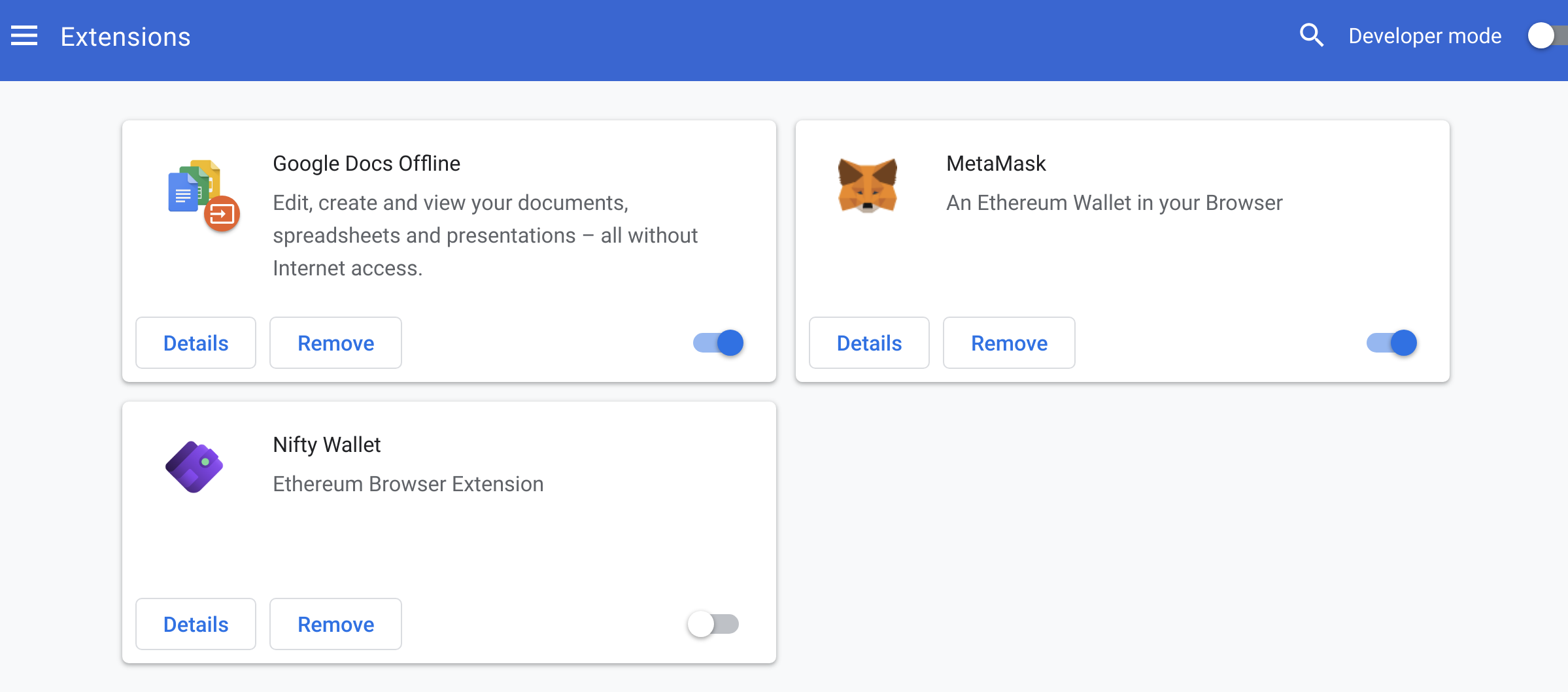
Task: Turn off the MetaMask extension toggle
Action: [x=1391, y=343]
